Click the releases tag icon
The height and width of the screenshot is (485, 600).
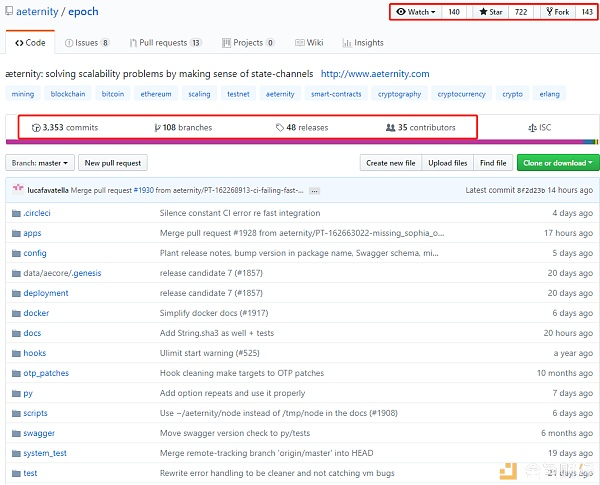280,127
